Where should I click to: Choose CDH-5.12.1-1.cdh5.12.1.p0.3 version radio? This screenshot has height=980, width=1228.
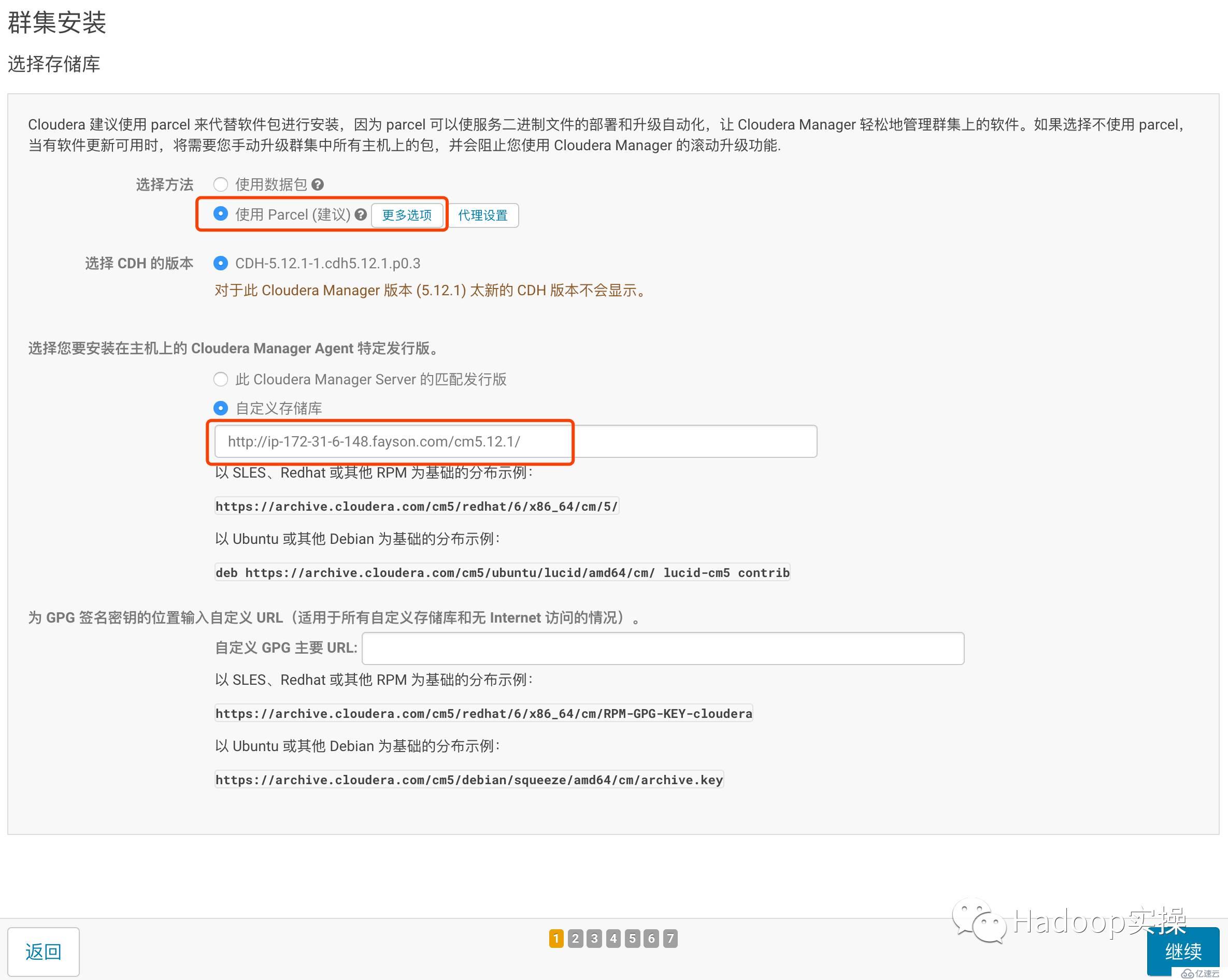(220, 263)
